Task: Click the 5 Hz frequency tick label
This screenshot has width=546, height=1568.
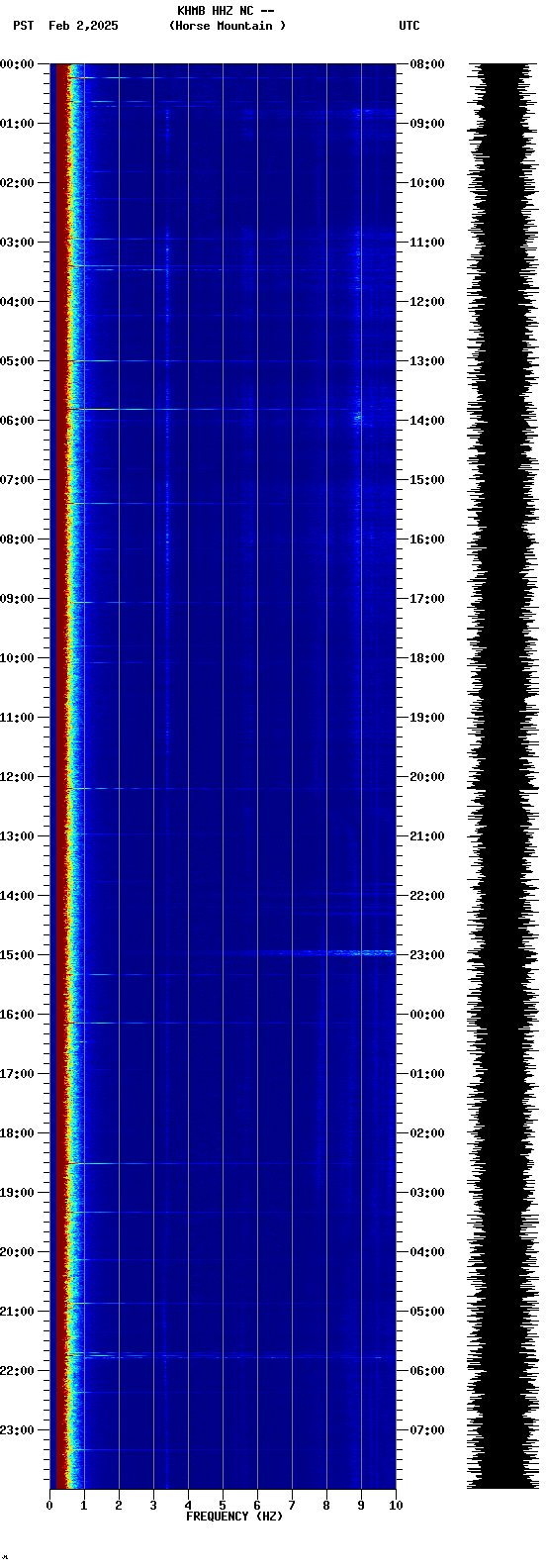Action: tap(223, 1506)
